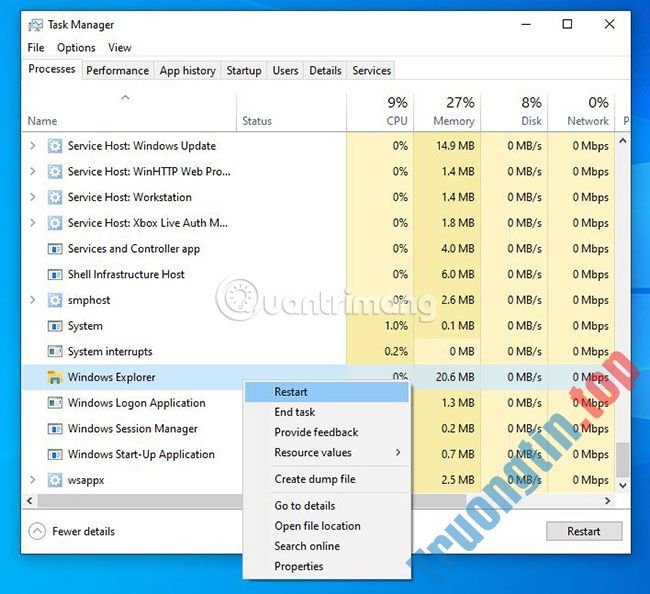The height and width of the screenshot is (594, 650).
Task: Click the System process icon
Action: click(x=55, y=326)
